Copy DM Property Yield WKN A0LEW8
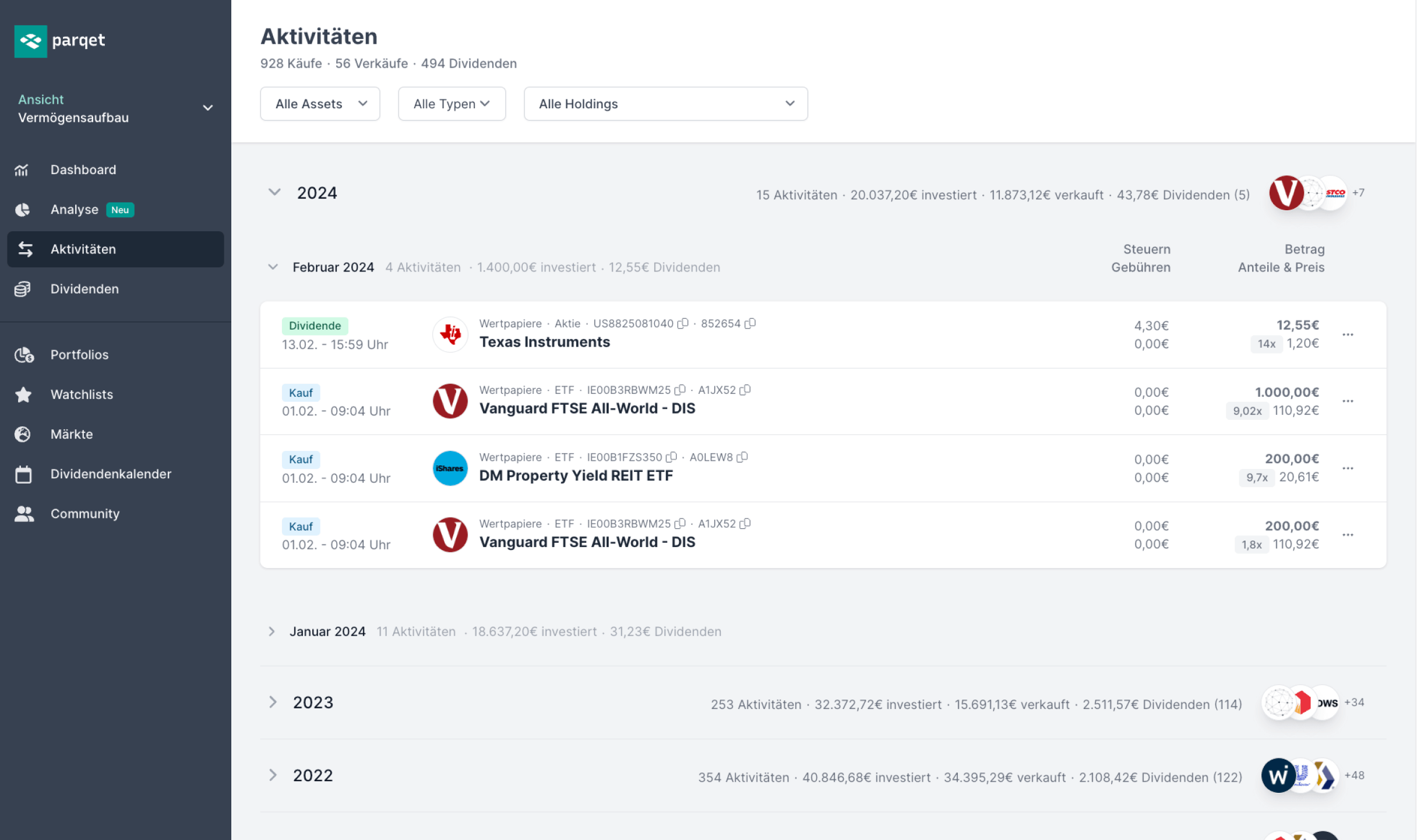The height and width of the screenshot is (840, 1417). tap(742, 457)
